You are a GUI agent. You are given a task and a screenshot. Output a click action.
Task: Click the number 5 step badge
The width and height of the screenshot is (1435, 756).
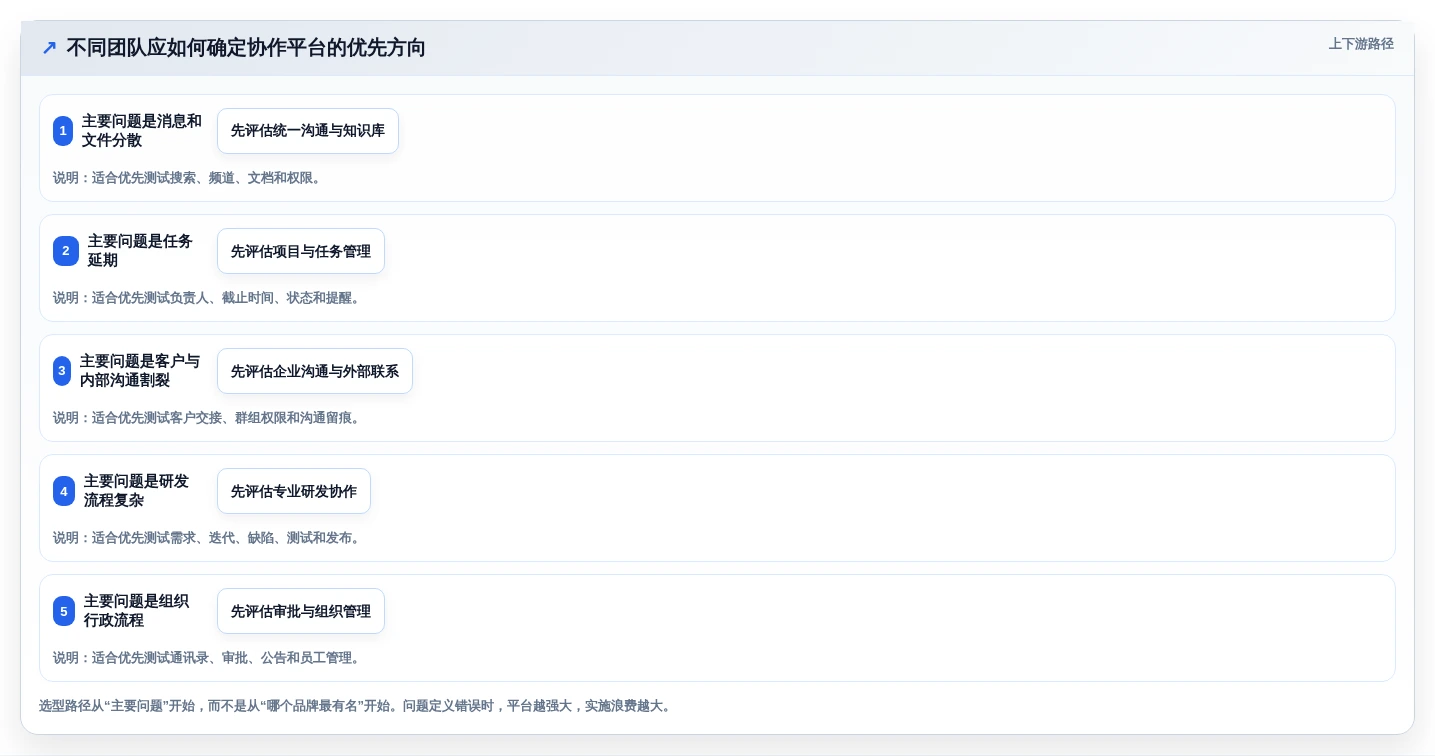[x=64, y=611]
